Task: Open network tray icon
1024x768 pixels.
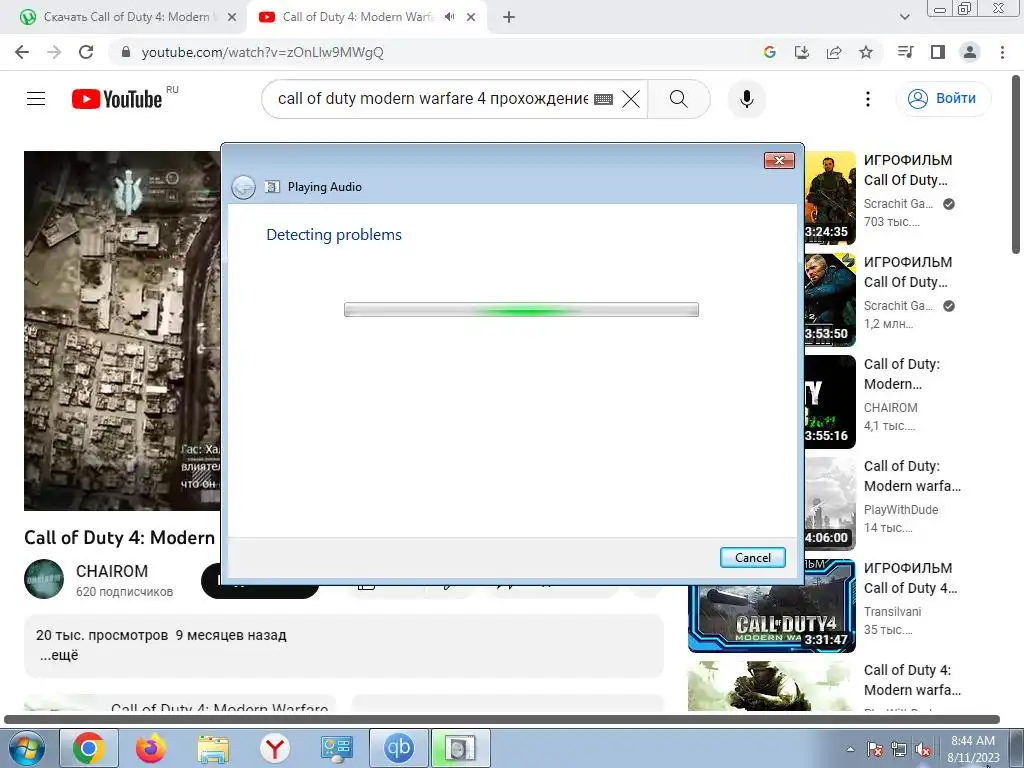Action: (899, 749)
